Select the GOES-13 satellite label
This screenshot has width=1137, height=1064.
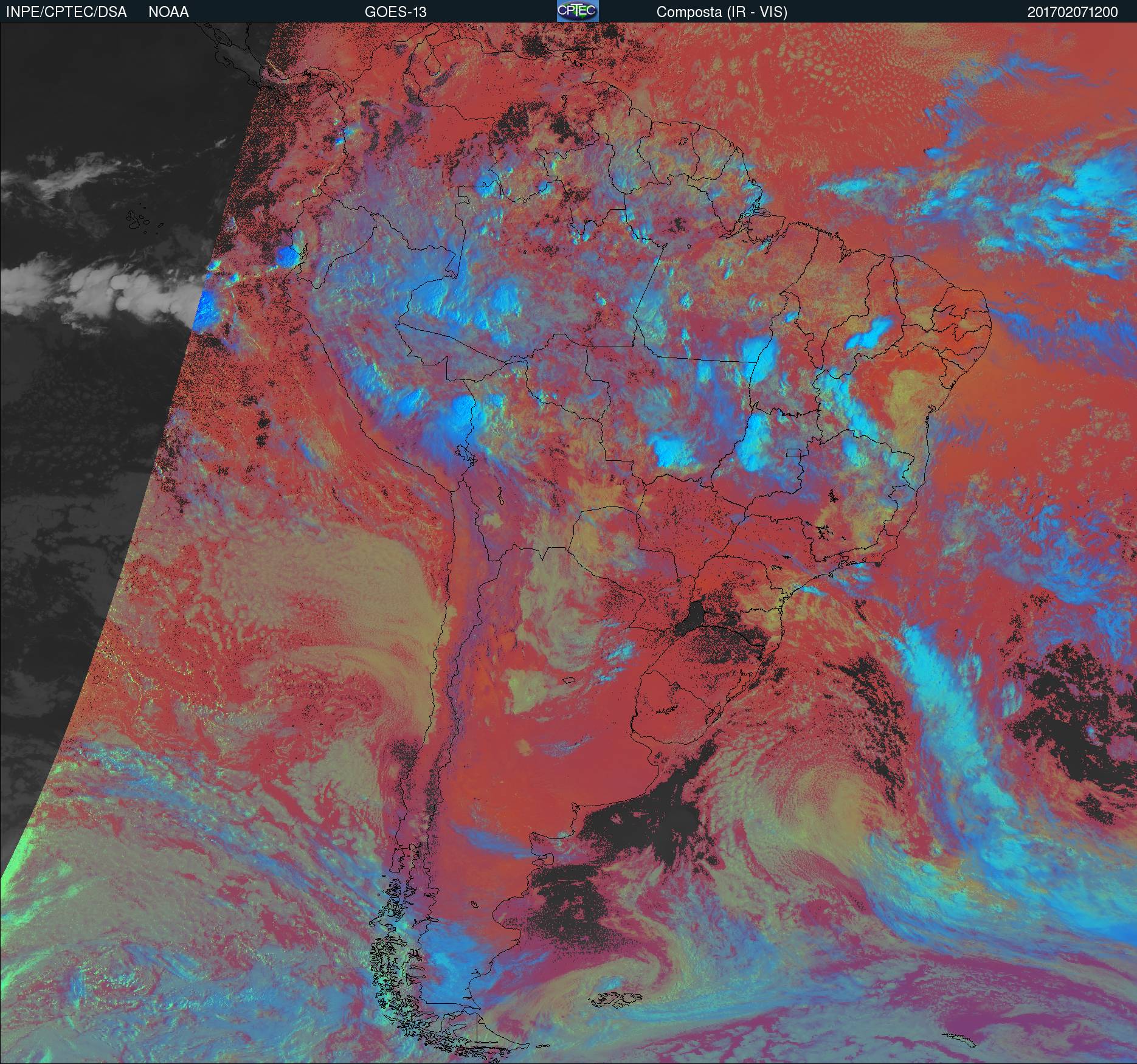click(x=395, y=12)
